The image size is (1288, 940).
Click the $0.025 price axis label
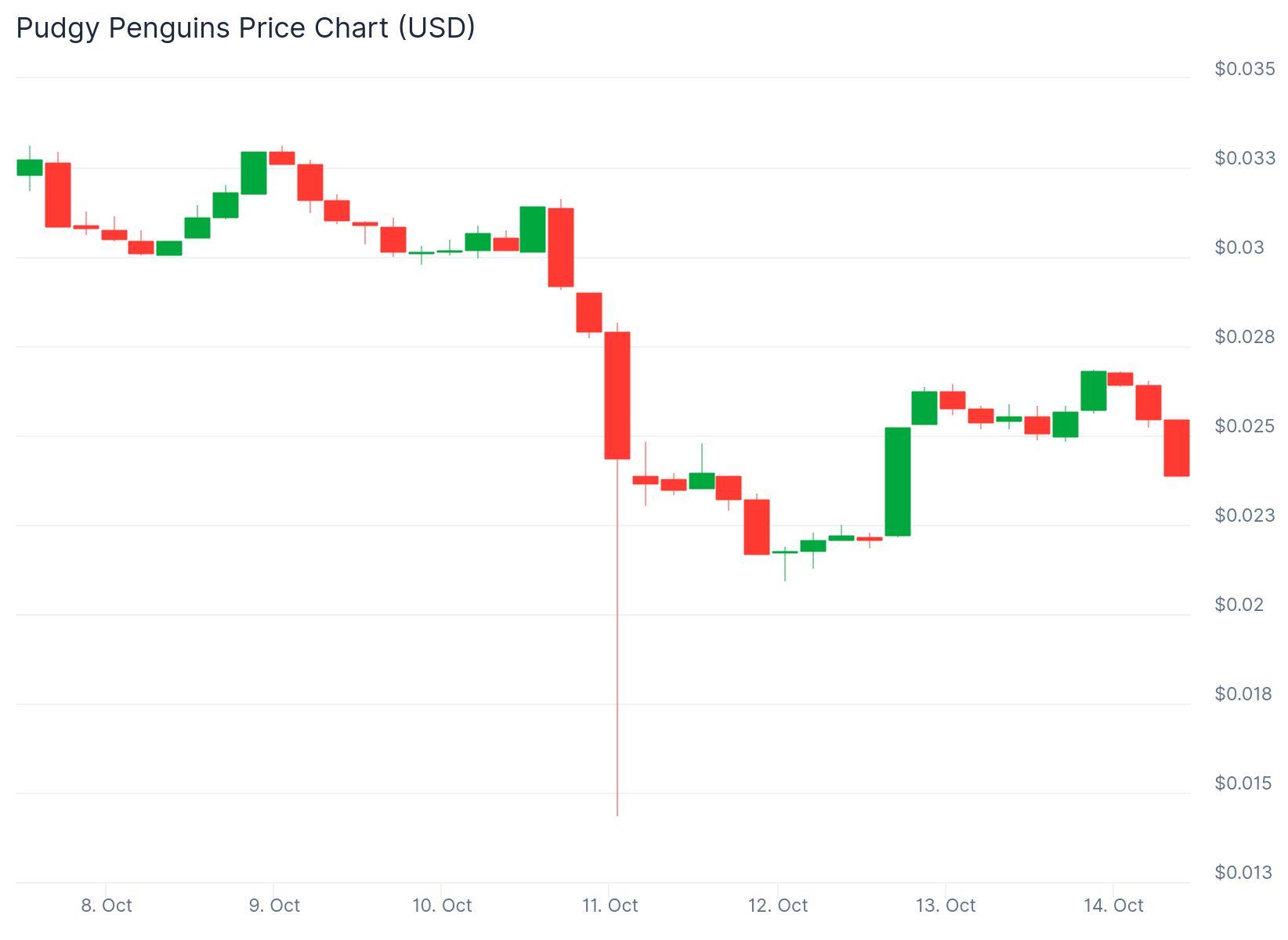[x=1244, y=426]
